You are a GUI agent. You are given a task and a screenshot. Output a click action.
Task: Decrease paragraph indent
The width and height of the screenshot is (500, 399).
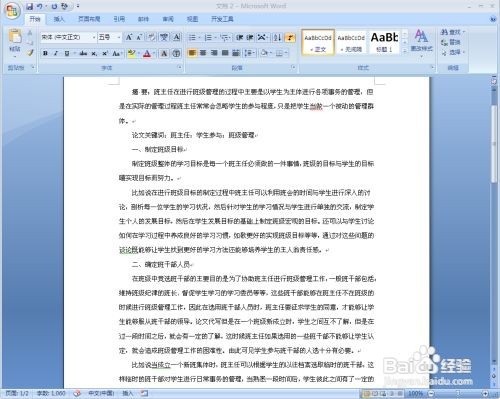click(x=239, y=37)
